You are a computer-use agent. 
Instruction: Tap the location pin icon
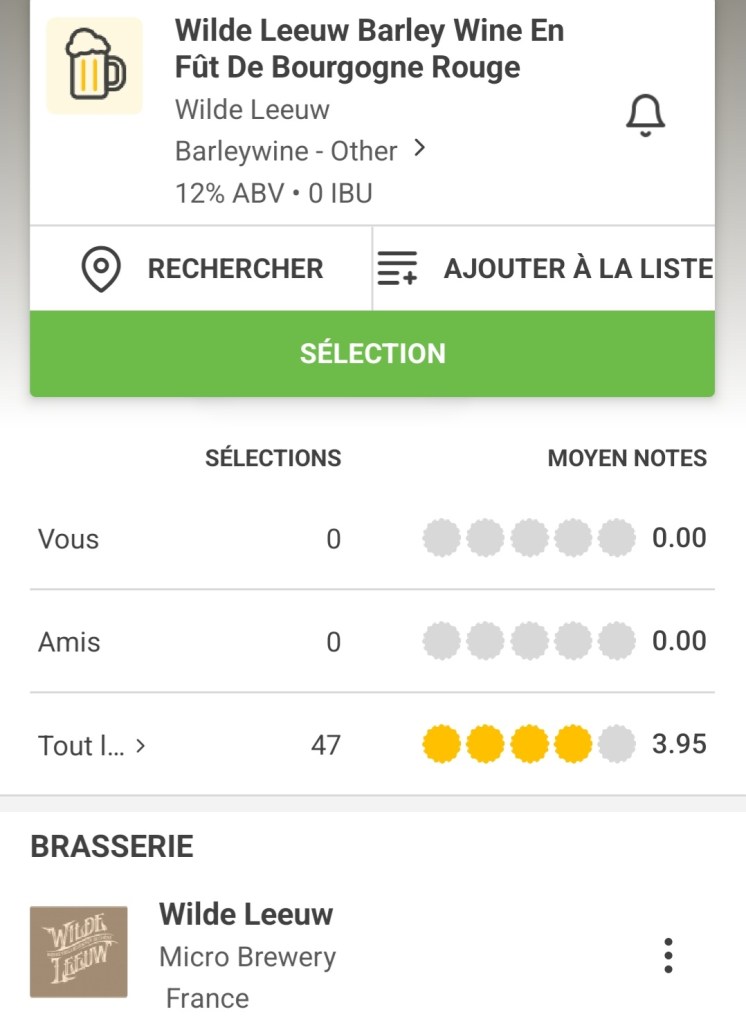pyautogui.click(x=101, y=269)
